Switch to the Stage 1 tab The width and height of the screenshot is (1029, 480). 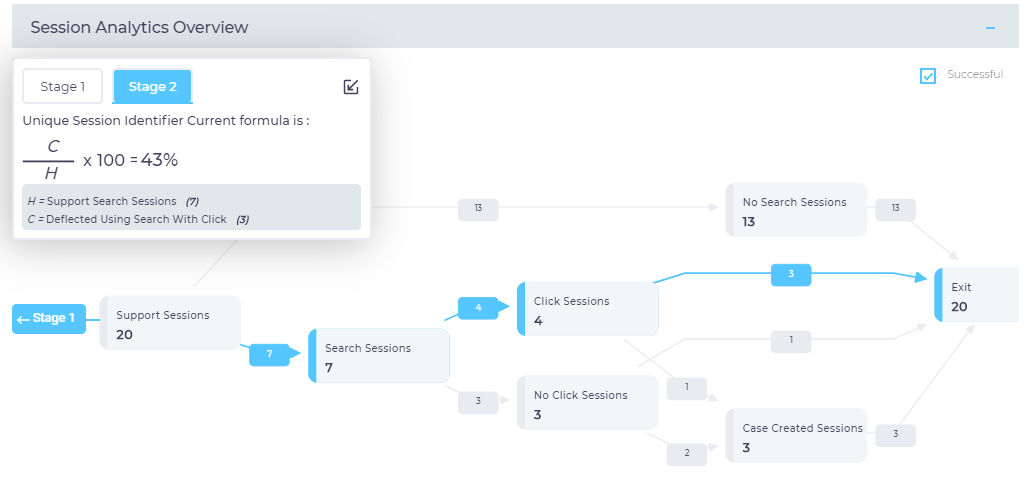coord(63,87)
